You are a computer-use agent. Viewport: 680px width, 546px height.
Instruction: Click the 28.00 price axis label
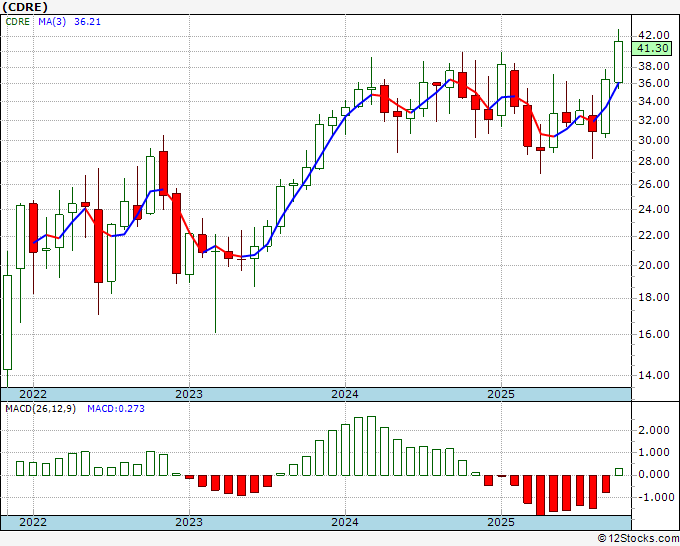tap(654, 161)
